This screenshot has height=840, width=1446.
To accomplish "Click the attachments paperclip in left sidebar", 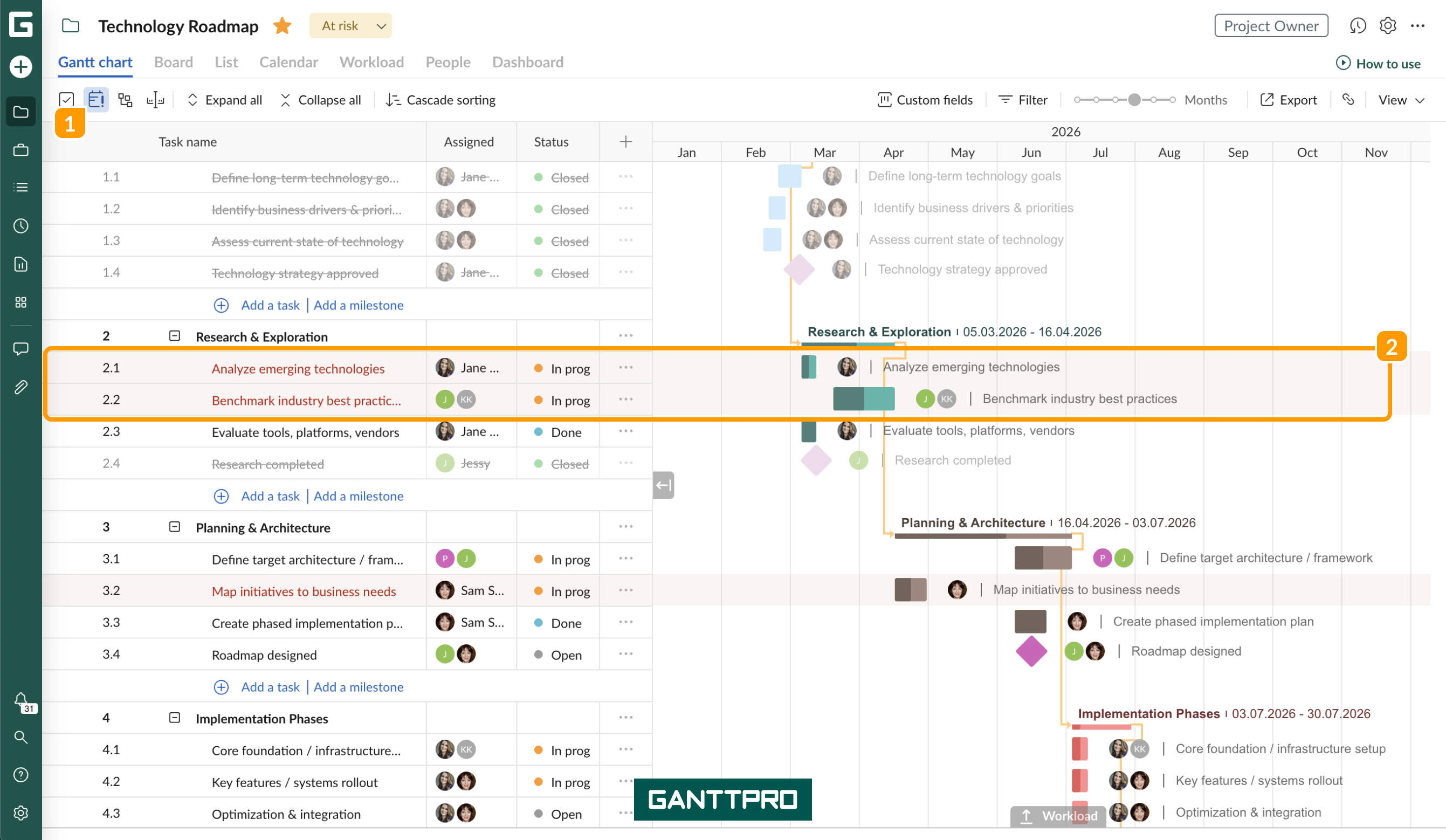I will click(x=20, y=387).
